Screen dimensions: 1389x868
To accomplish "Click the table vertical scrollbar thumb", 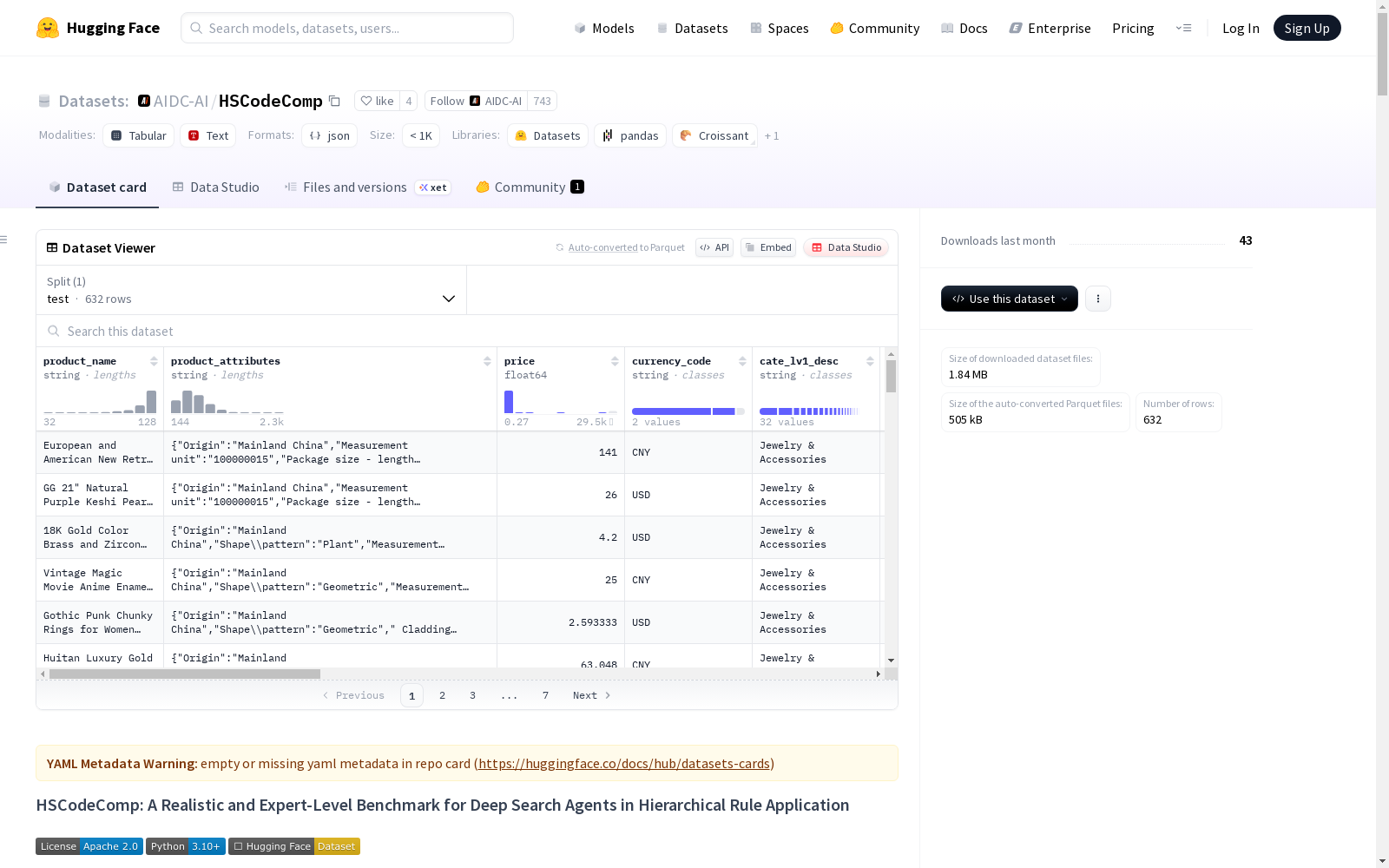I will (x=891, y=377).
